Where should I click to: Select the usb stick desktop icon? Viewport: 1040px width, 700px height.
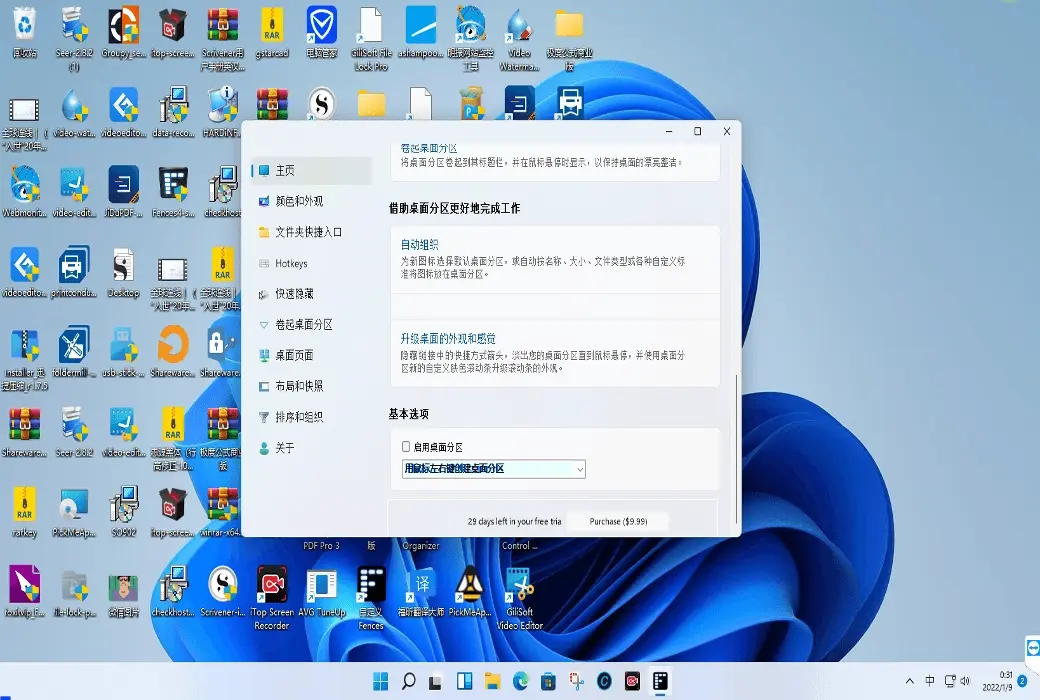tap(123, 352)
